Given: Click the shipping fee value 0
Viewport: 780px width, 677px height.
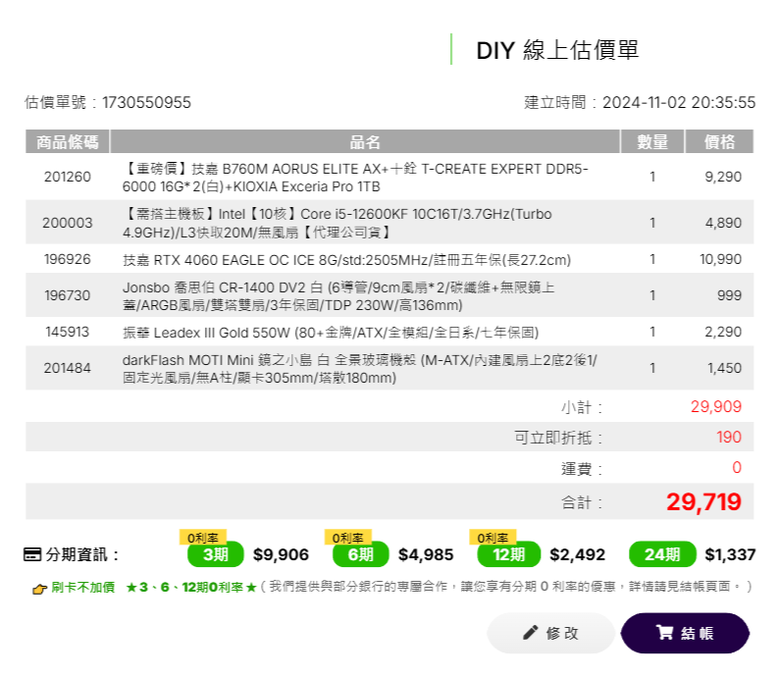Looking at the screenshot, I should [737, 468].
